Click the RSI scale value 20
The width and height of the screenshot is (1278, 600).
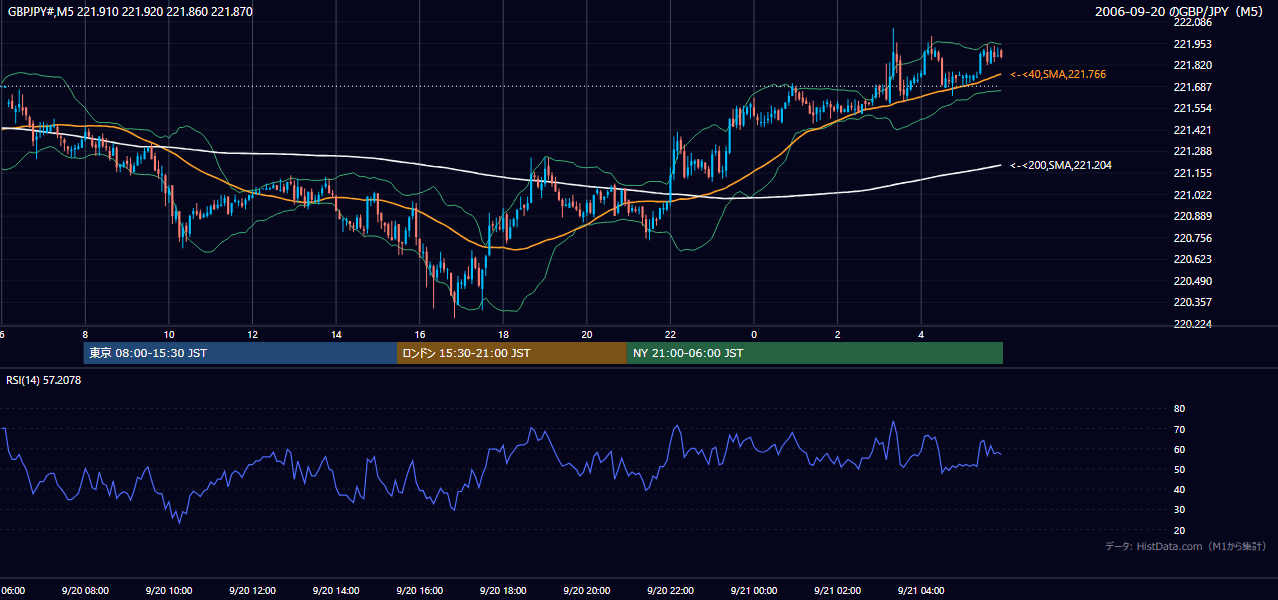click(x=1179, y=530)
